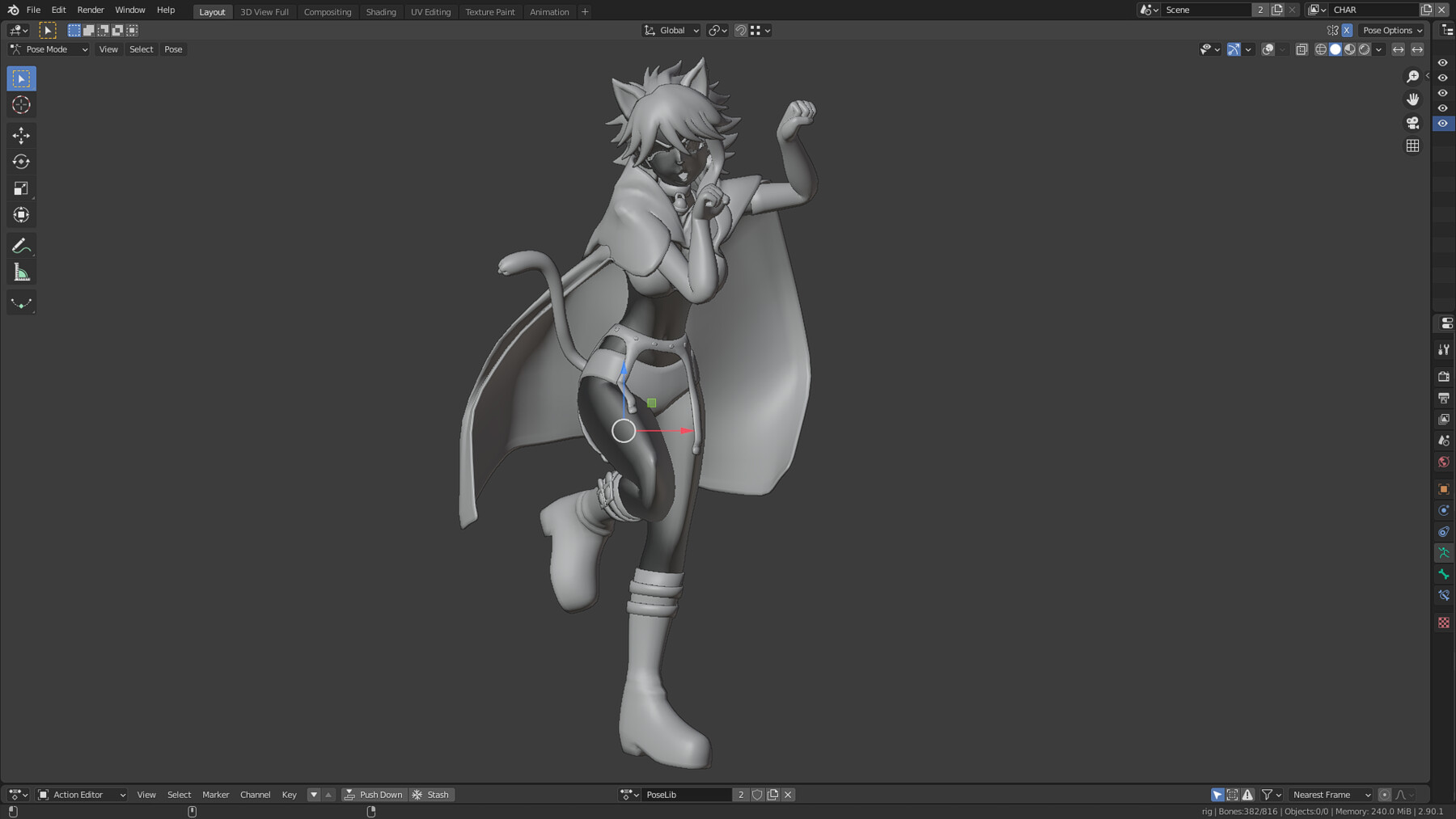Switch to material preview shading
Viewport: 1456px width, 819px height.
click(1350, 49)
